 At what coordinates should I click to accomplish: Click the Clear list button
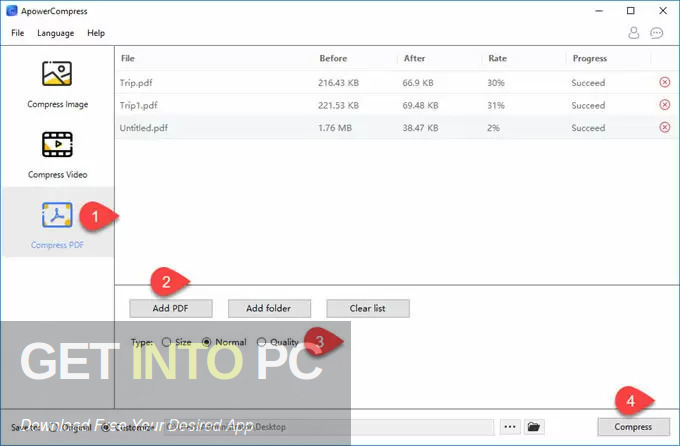click(368, 308)
